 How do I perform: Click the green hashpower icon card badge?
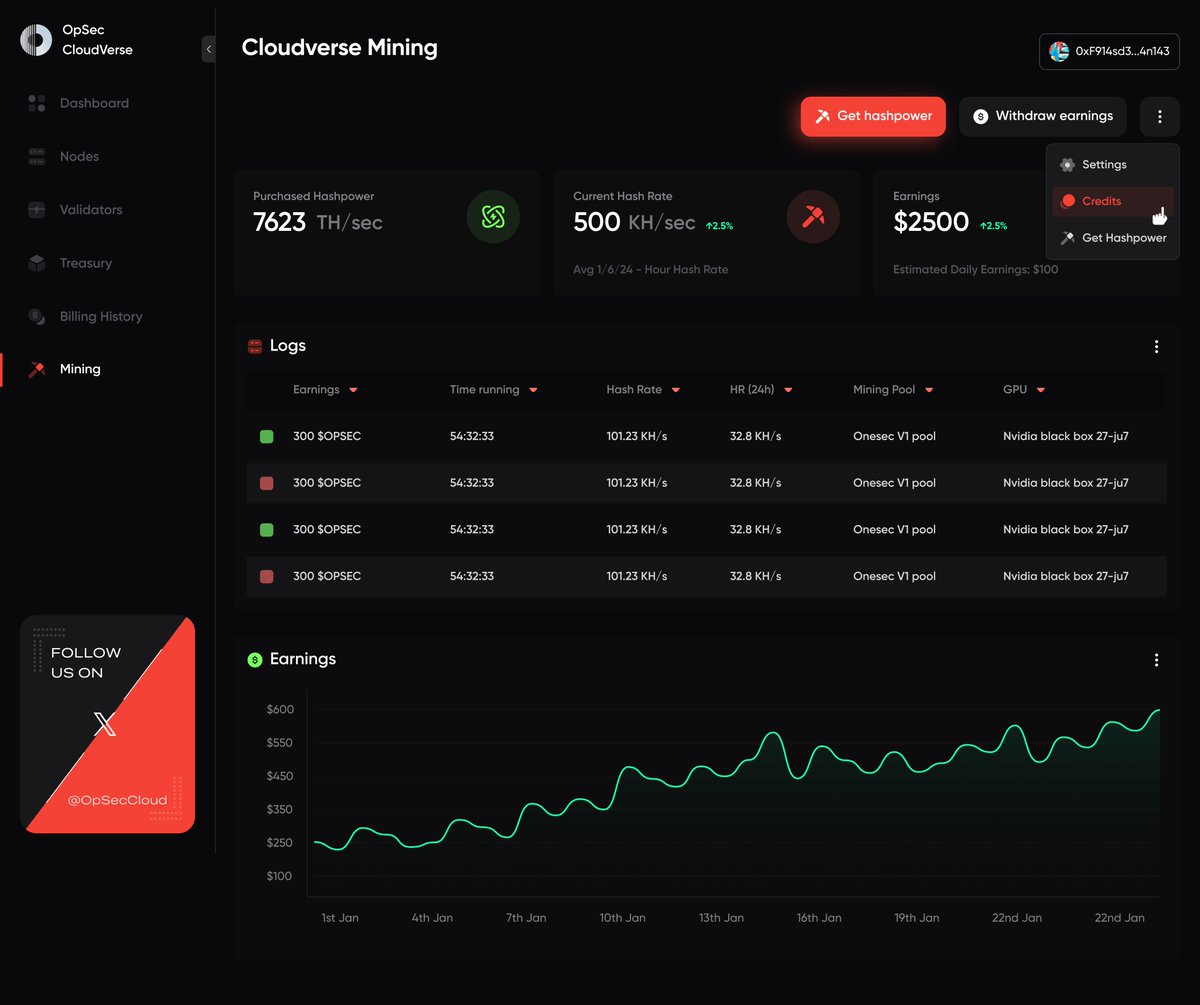[x=493, y=216]
